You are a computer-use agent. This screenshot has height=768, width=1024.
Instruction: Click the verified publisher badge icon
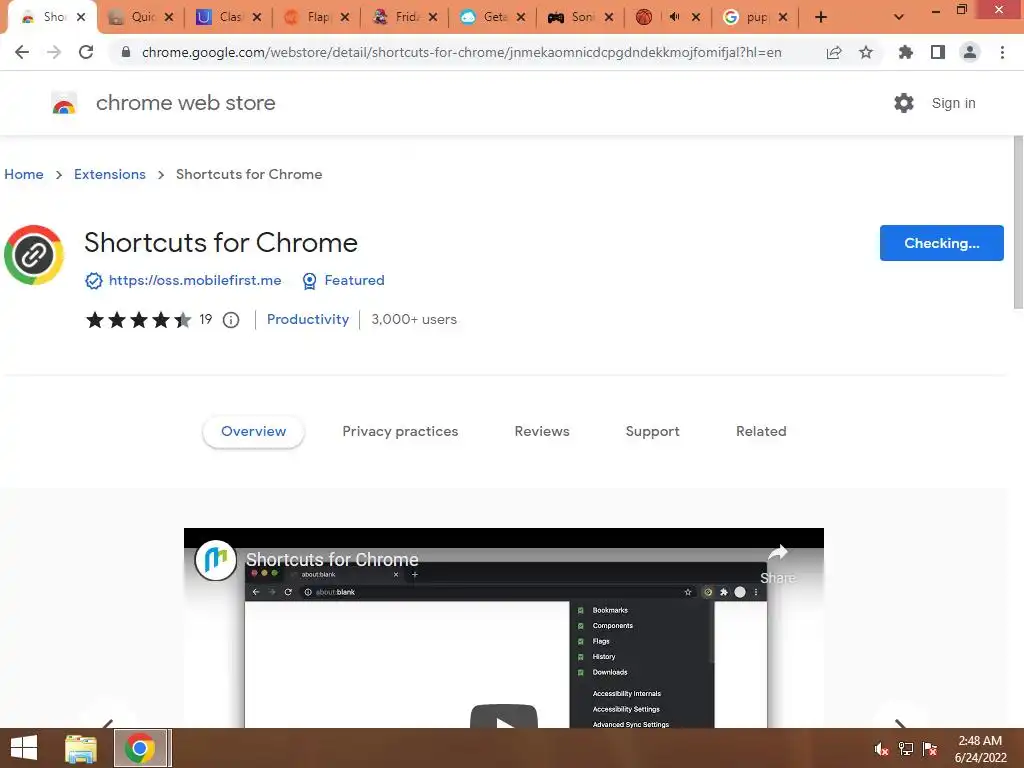coord(94,281)
